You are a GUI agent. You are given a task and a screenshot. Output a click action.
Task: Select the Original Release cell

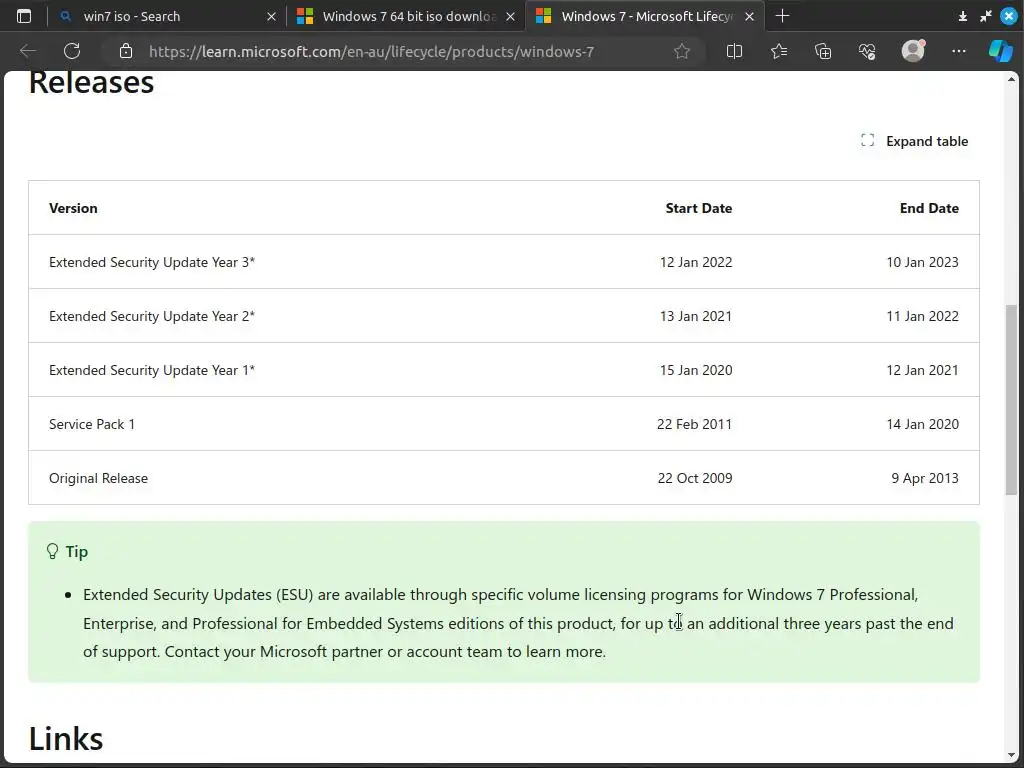[x=98, y=478]
